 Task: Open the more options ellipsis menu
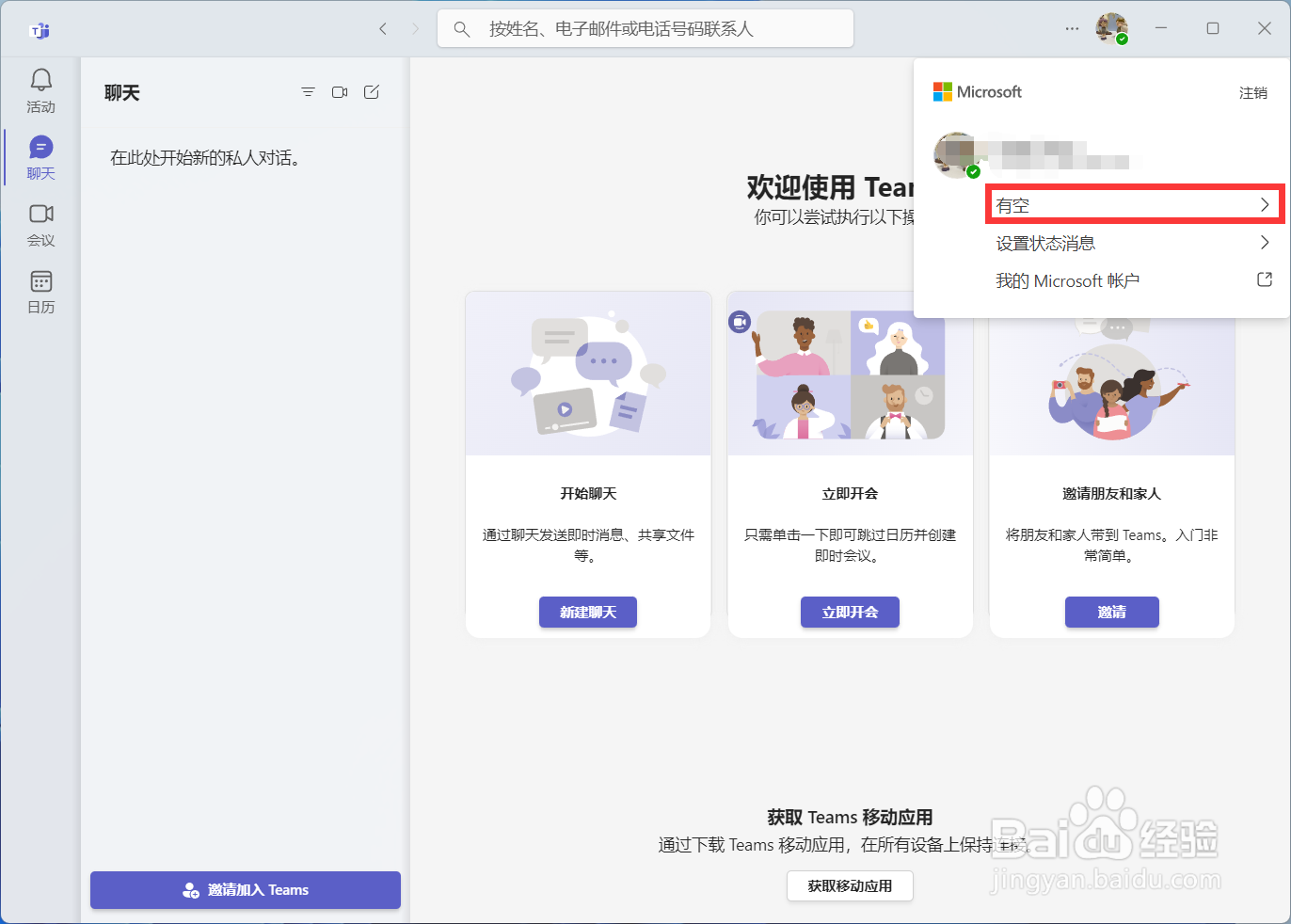pyautogui.click(x=1072, y=29)
